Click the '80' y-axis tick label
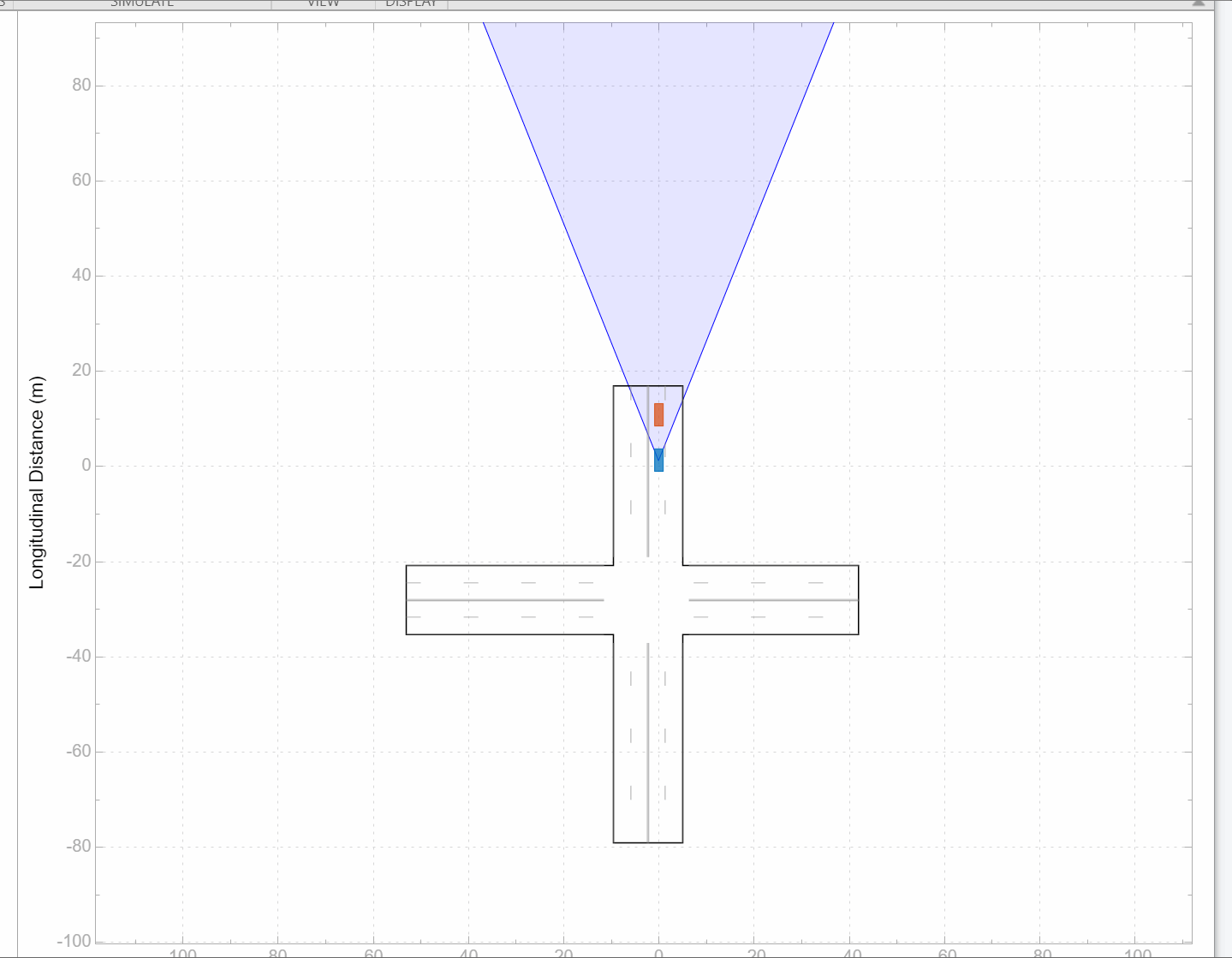This screenshot has width=1232, height=958. click(x=81, y=86)
